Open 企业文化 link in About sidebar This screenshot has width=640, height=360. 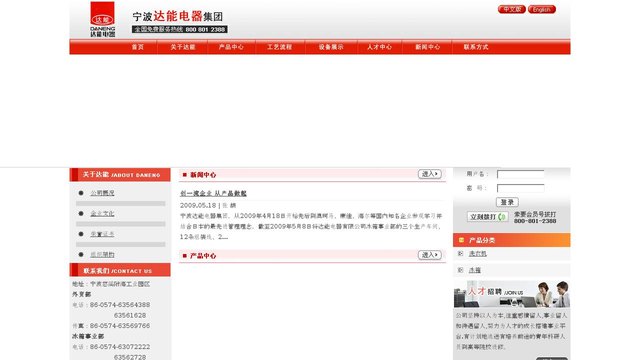click(x=102, y=213)
